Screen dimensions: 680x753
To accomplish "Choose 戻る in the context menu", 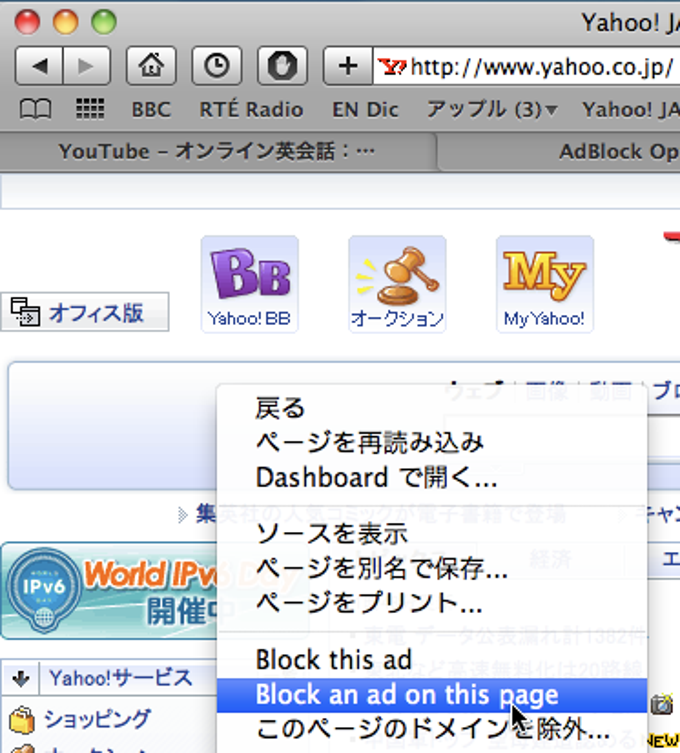I will click(432, 409).
